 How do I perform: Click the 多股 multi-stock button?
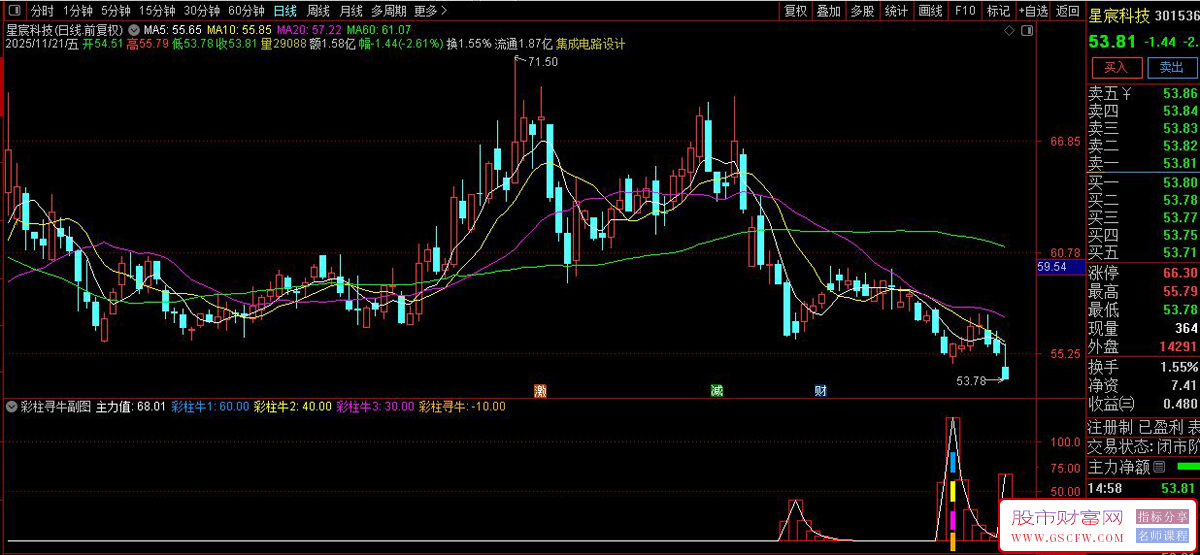[x=862, y=11]
